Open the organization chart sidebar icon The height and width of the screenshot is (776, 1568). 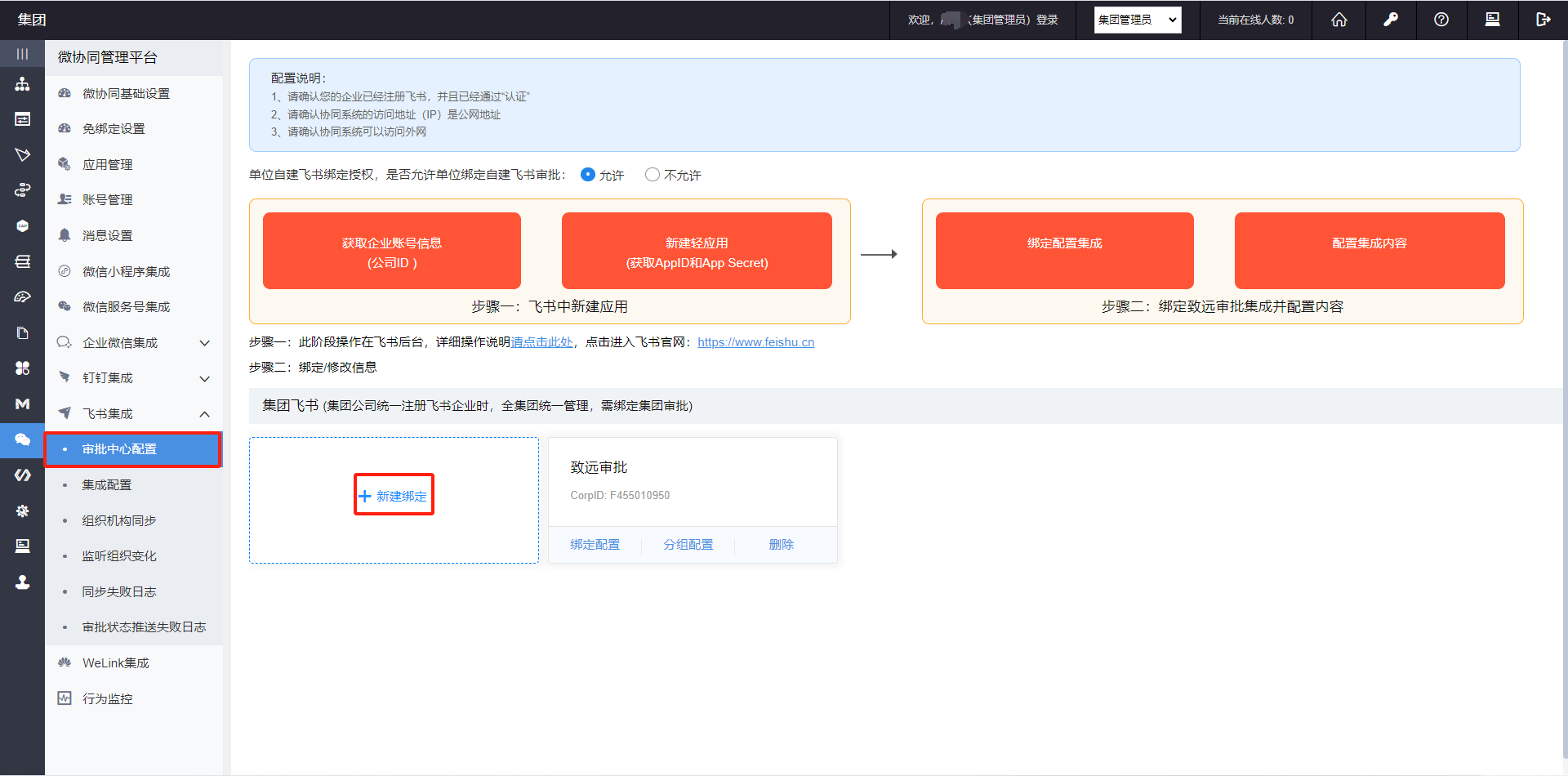coord(22,84)
